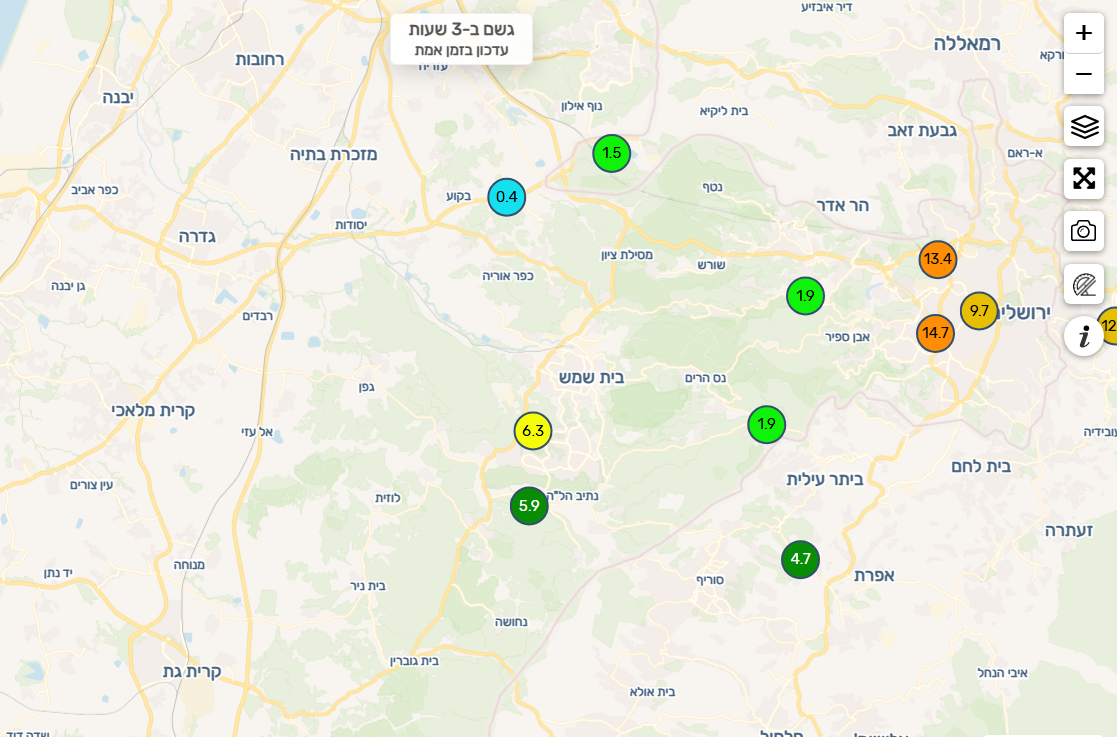
Task: Click the מזכרת בתיה town label
Action: click(x=333, y=155)
